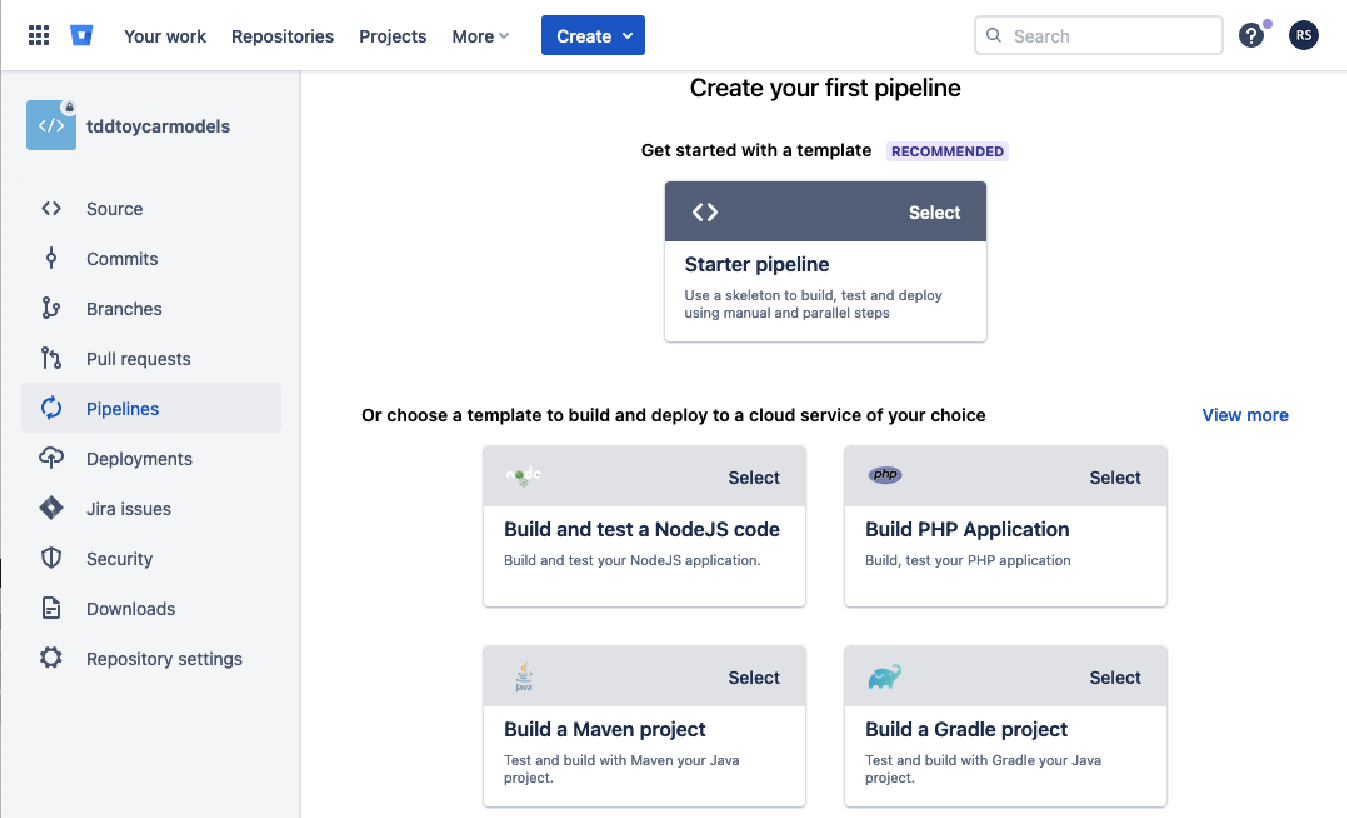Click the Starter pipeline card title

pyautogui.click(x=757, y=264)
